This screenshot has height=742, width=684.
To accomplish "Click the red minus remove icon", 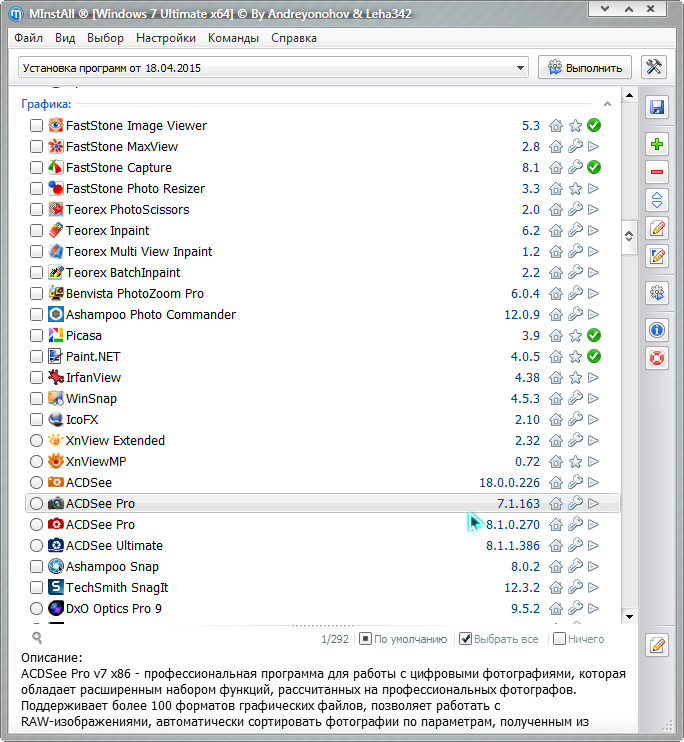I will click(657, 172).
